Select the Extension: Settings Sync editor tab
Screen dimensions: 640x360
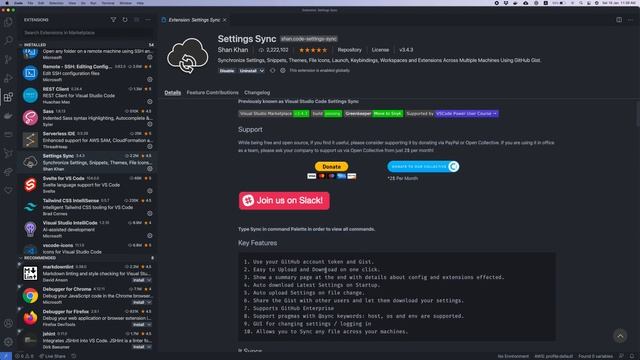(194, 20)
